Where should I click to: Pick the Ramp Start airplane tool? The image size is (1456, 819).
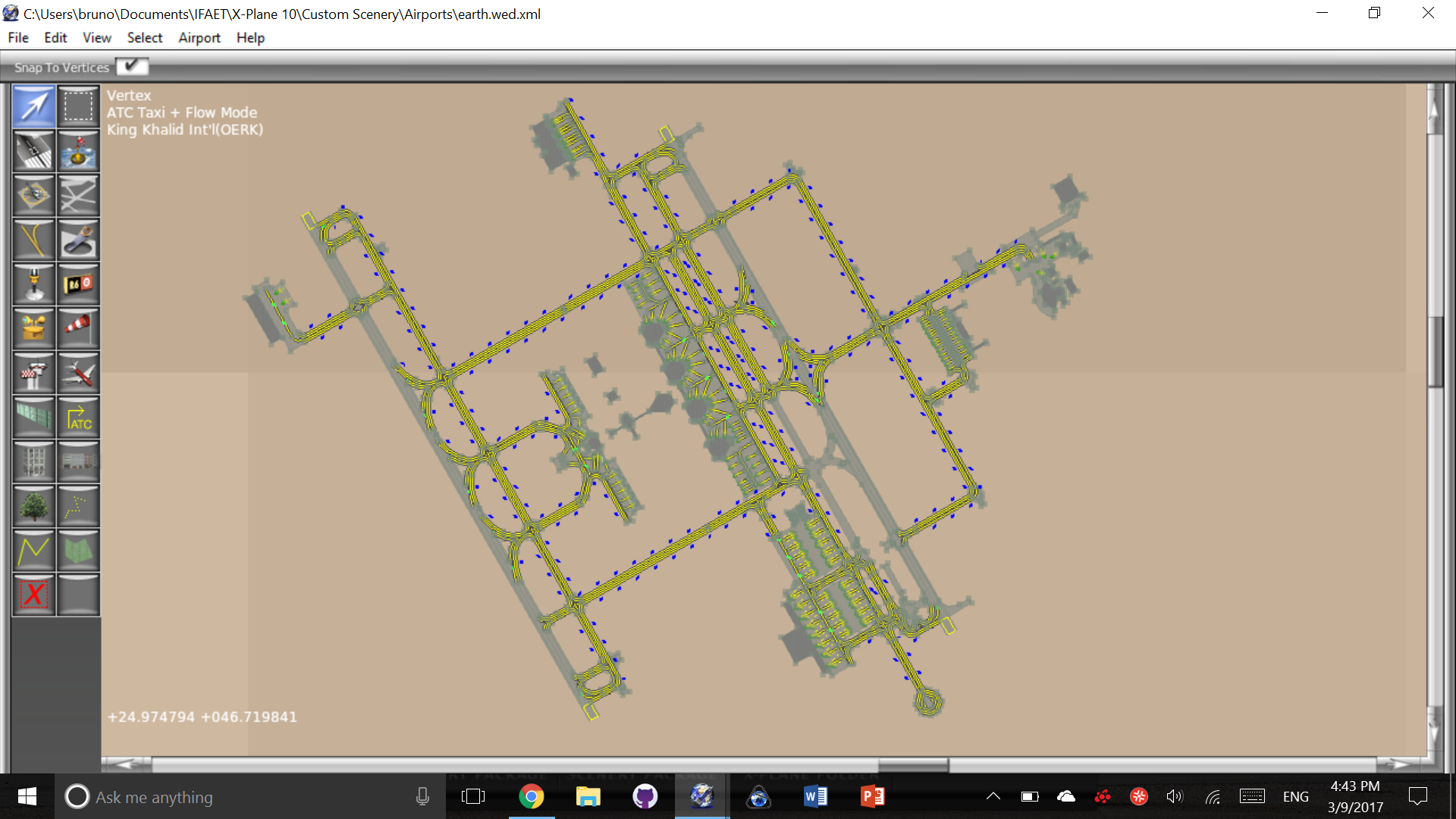click(78, 373)
